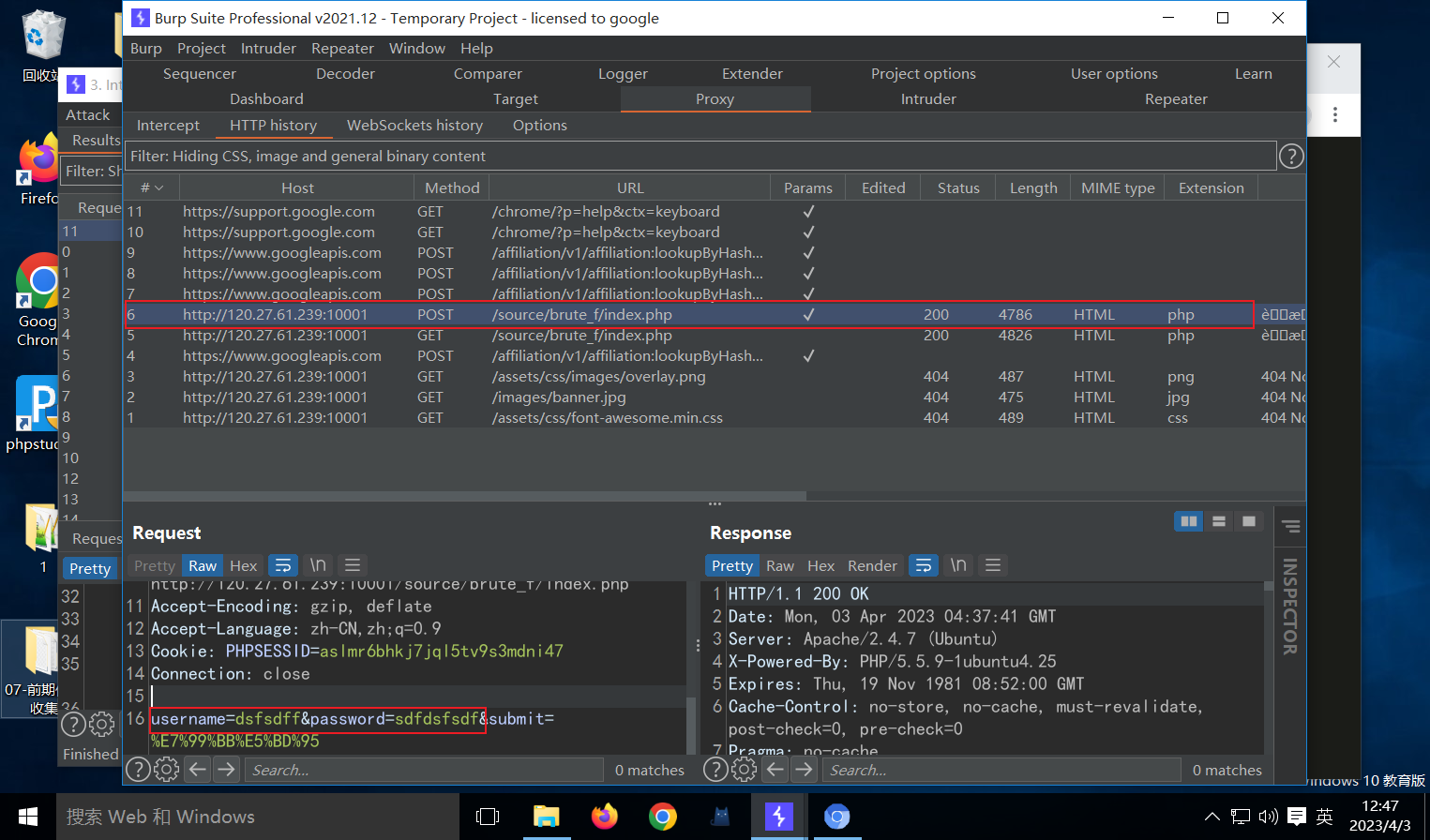Viewport: 1430px width, 840px height.
Task: Switch to top-bottom layout icon
Action: click(x=1219, y=521)
